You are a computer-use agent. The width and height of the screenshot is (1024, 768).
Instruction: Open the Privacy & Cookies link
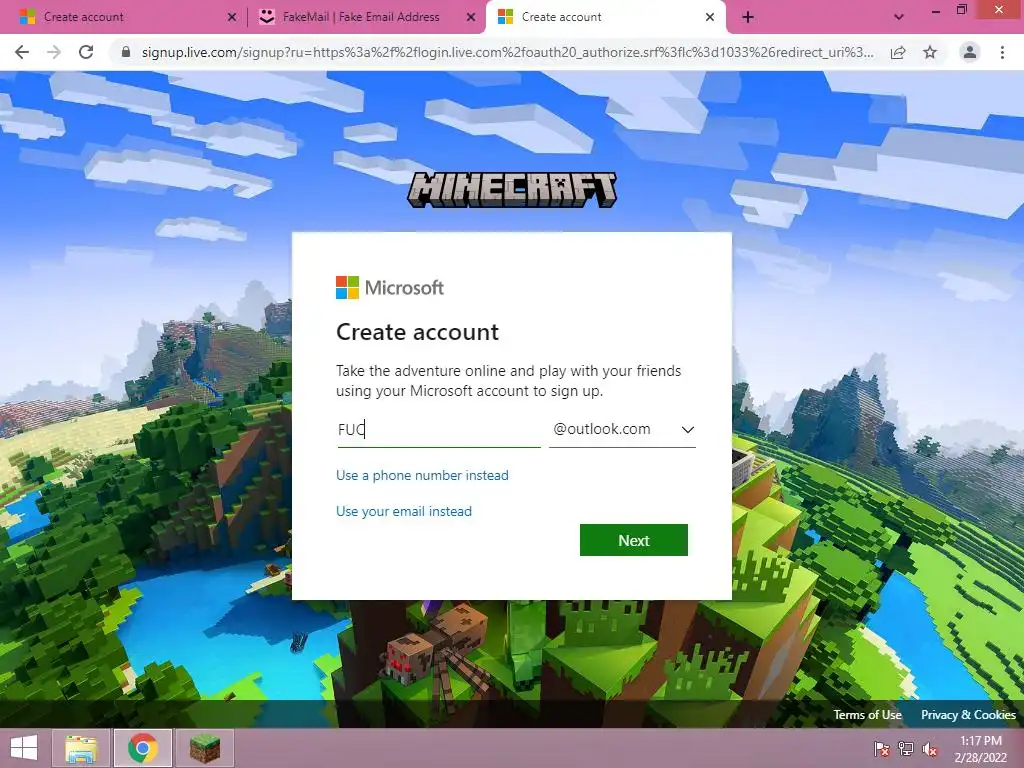(968, 714)
